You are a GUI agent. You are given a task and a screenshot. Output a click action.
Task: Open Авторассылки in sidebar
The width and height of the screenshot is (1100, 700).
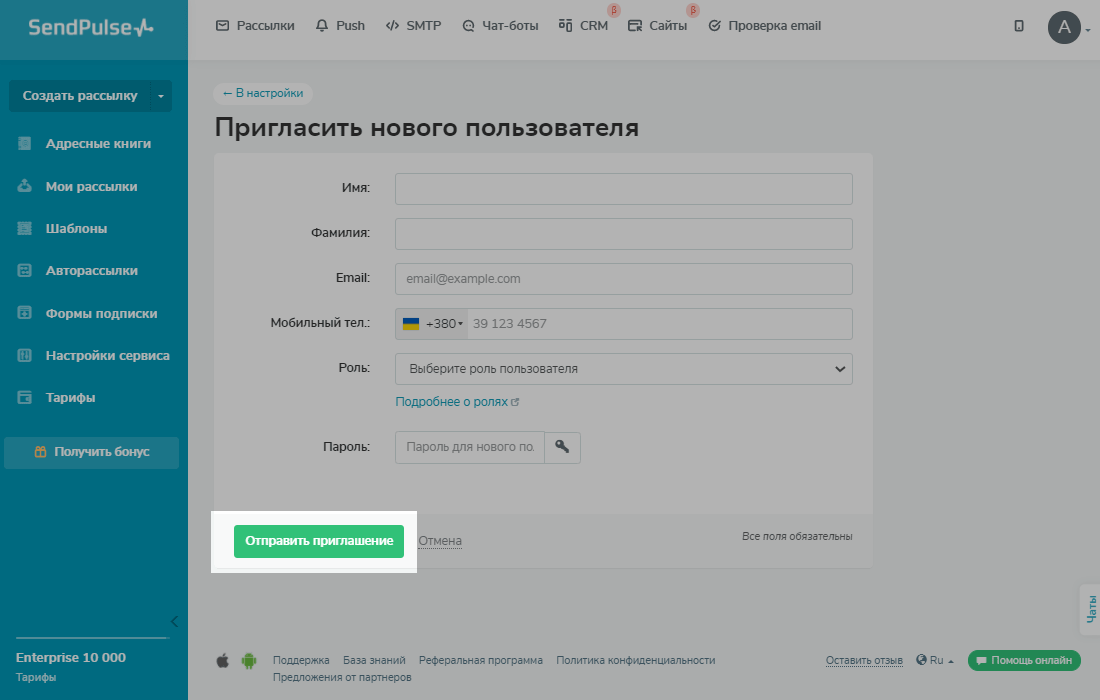click(92, 271)
